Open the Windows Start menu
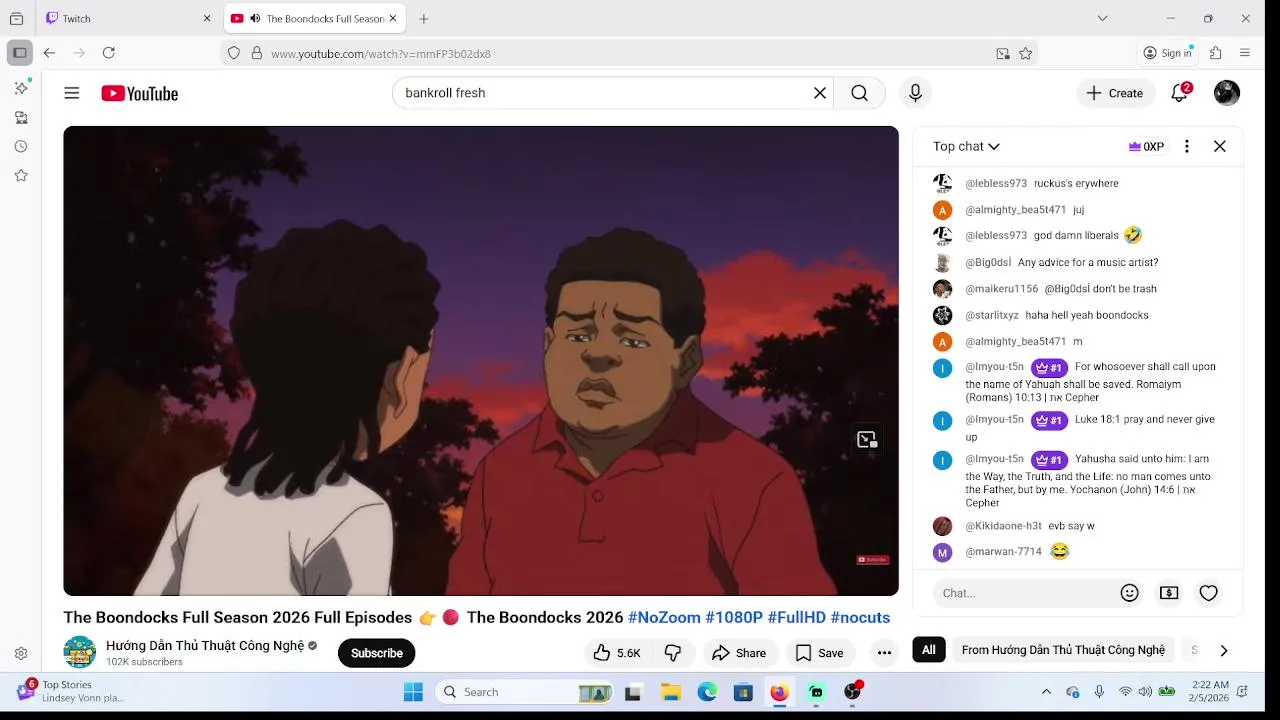Viewport: 1280px width, 720px height. [x=413, y=692]
